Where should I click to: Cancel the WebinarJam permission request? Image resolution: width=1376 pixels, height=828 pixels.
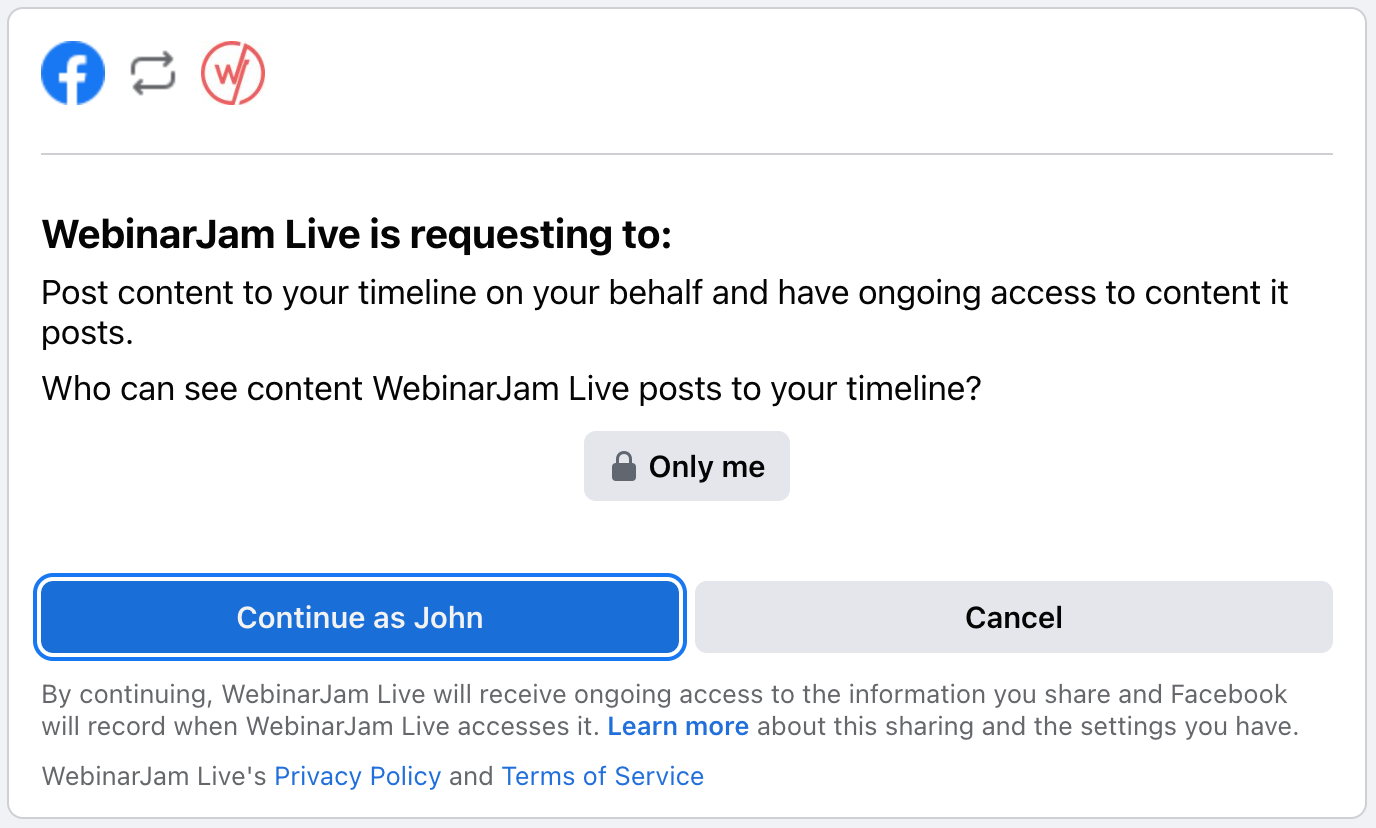tap(1012, 617)
